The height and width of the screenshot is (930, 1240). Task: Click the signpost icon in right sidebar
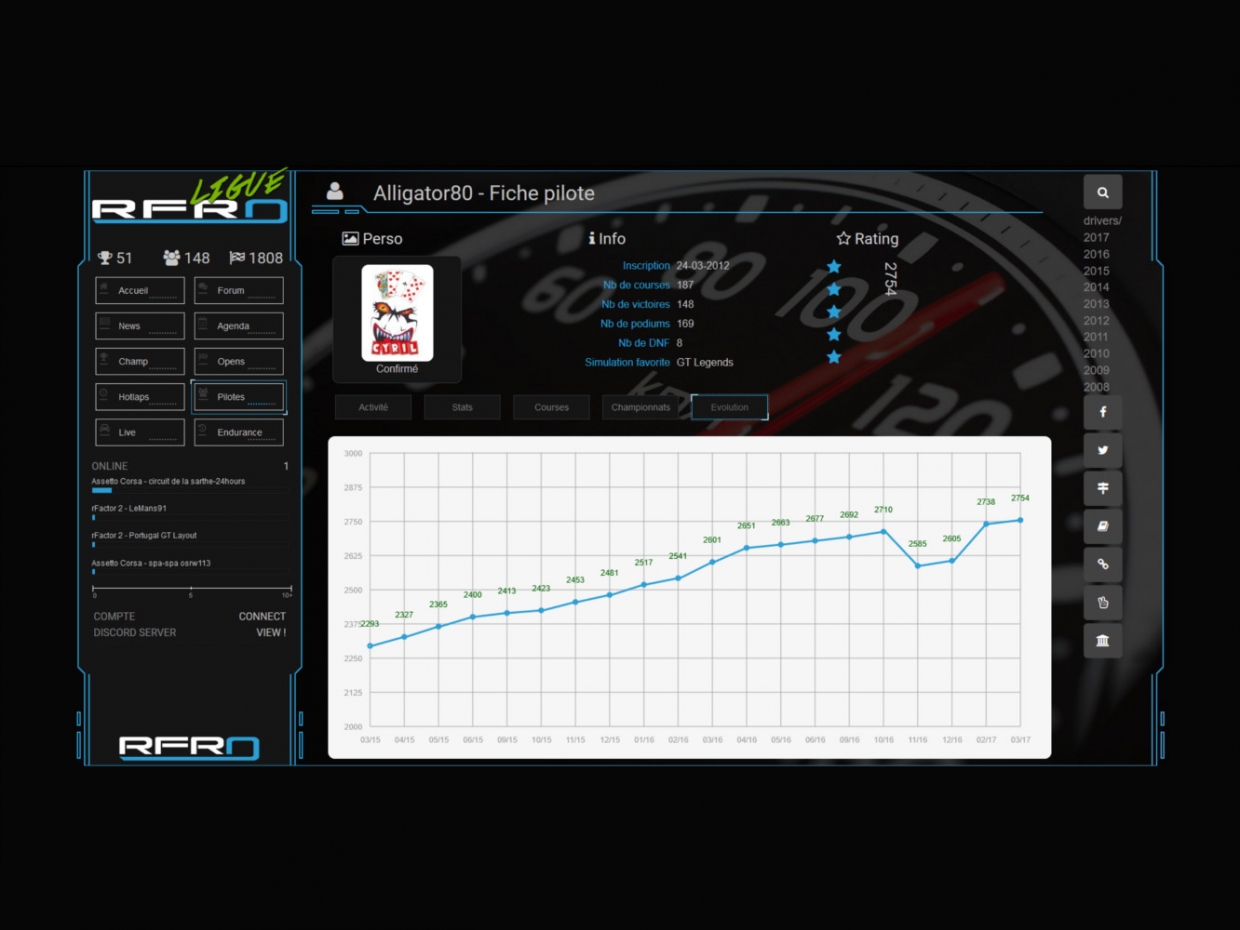[x=1102, y=488]
